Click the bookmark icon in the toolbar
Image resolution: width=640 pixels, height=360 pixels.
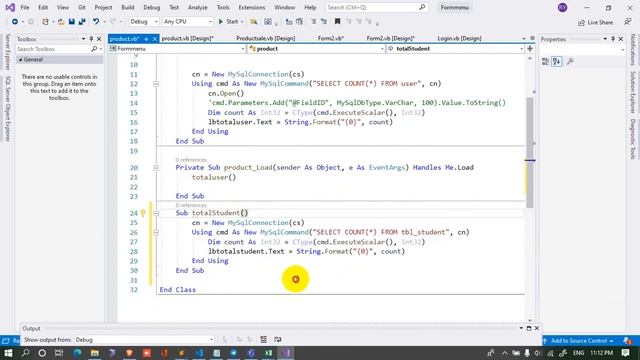pos(338,22)
